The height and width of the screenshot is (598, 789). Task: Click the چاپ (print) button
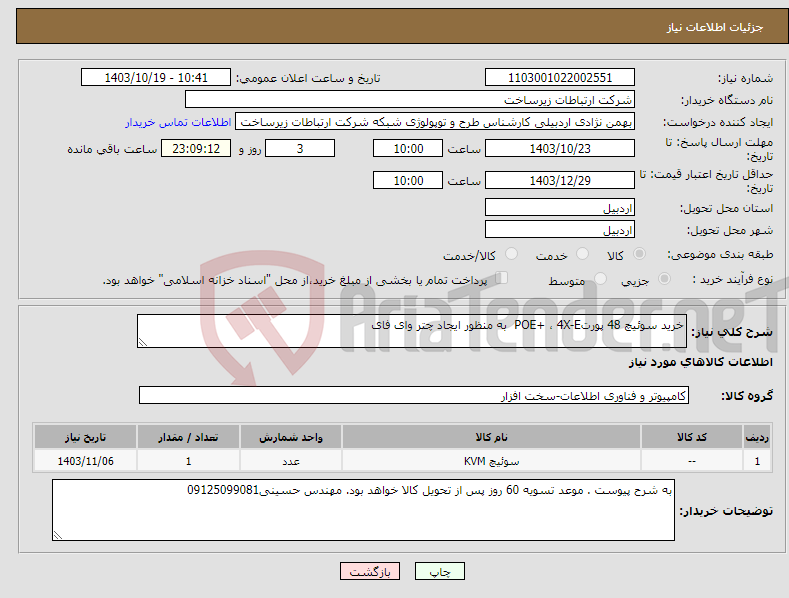click(x=439, y=571)
